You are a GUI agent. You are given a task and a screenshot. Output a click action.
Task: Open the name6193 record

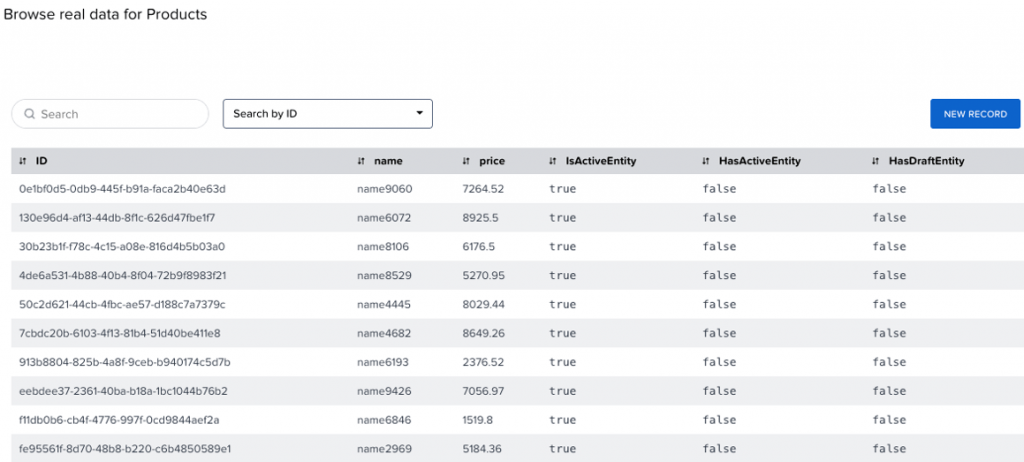[x=517, y=362]
